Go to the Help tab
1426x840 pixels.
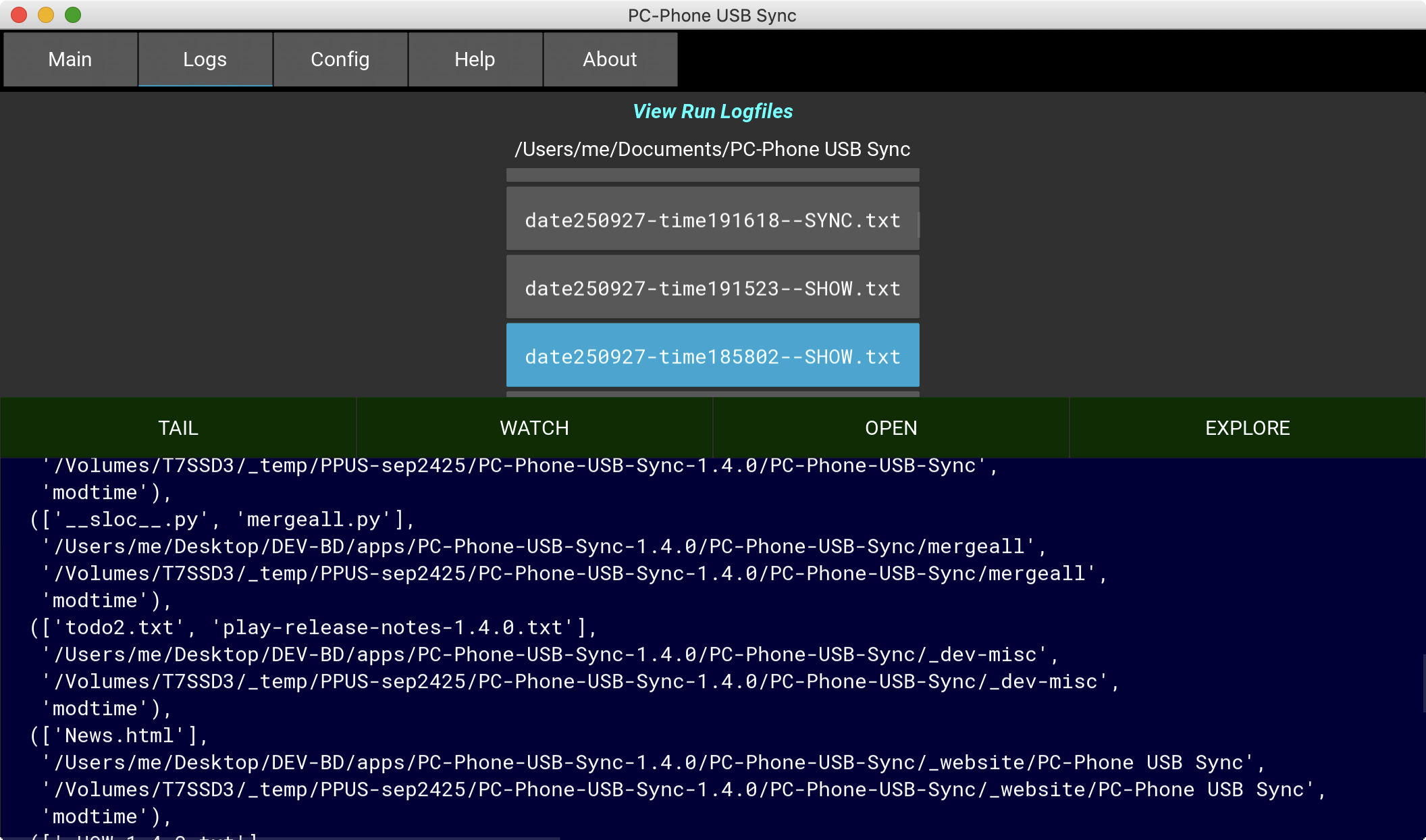click(475, 59)
